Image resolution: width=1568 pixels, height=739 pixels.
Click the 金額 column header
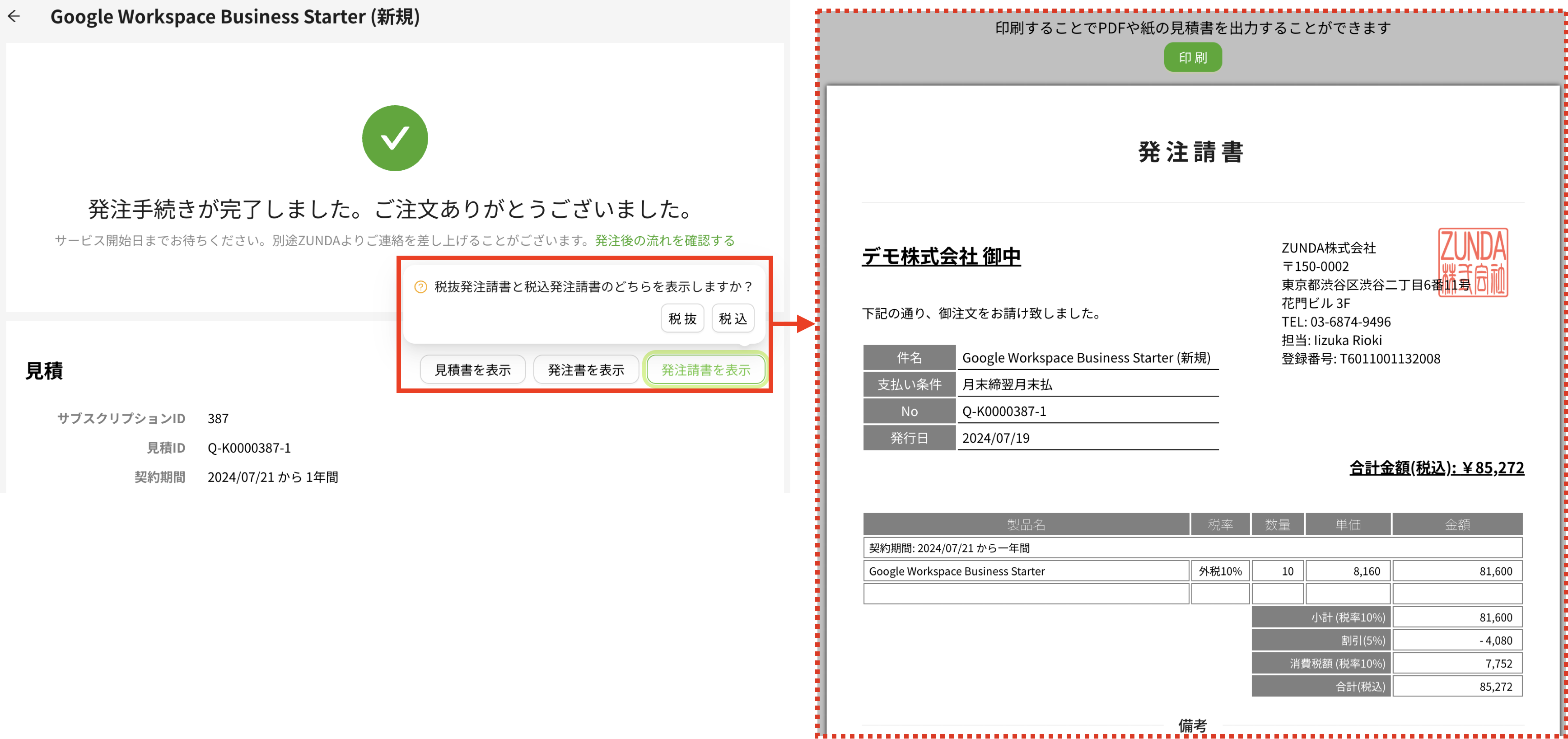pyautogui.click(x=1457, y=524)
